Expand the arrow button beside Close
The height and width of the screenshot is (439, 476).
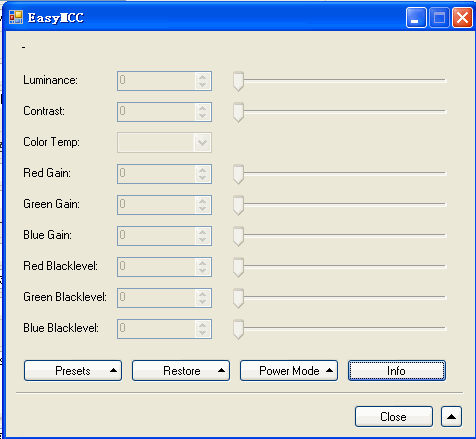pyautogui.click(x=451, y=416)
